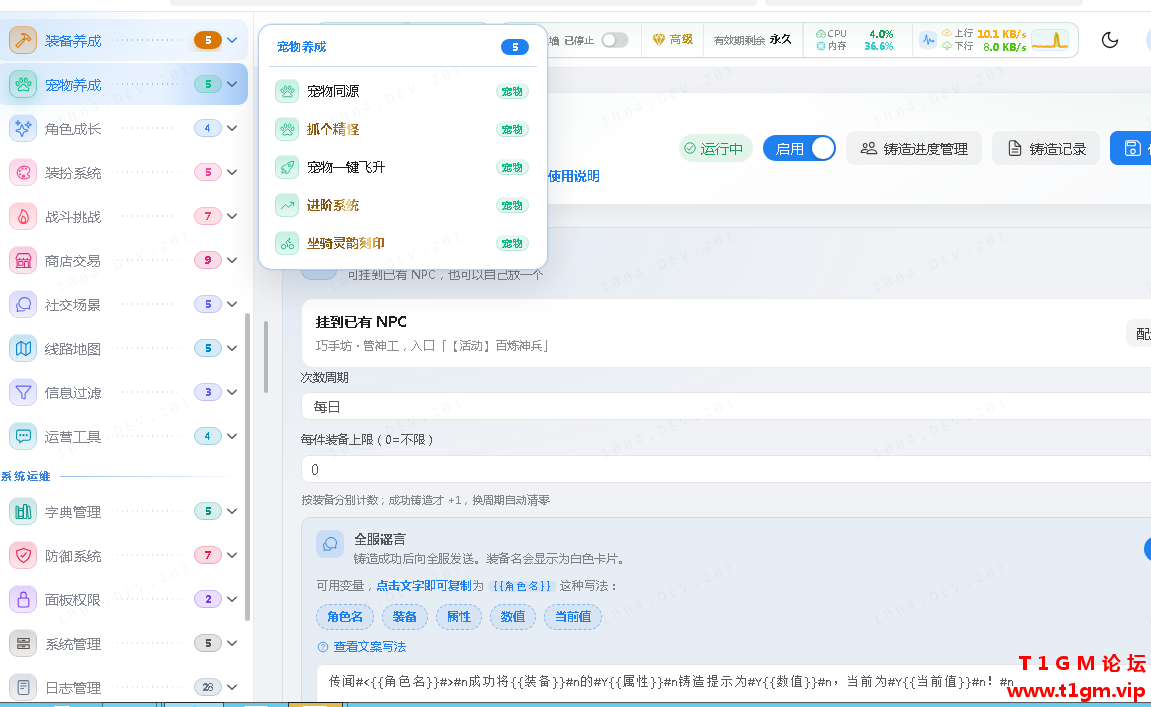Click the 运行中 status badge
1151x707 pixels.
pyautogui.click(x=716, y=148)
